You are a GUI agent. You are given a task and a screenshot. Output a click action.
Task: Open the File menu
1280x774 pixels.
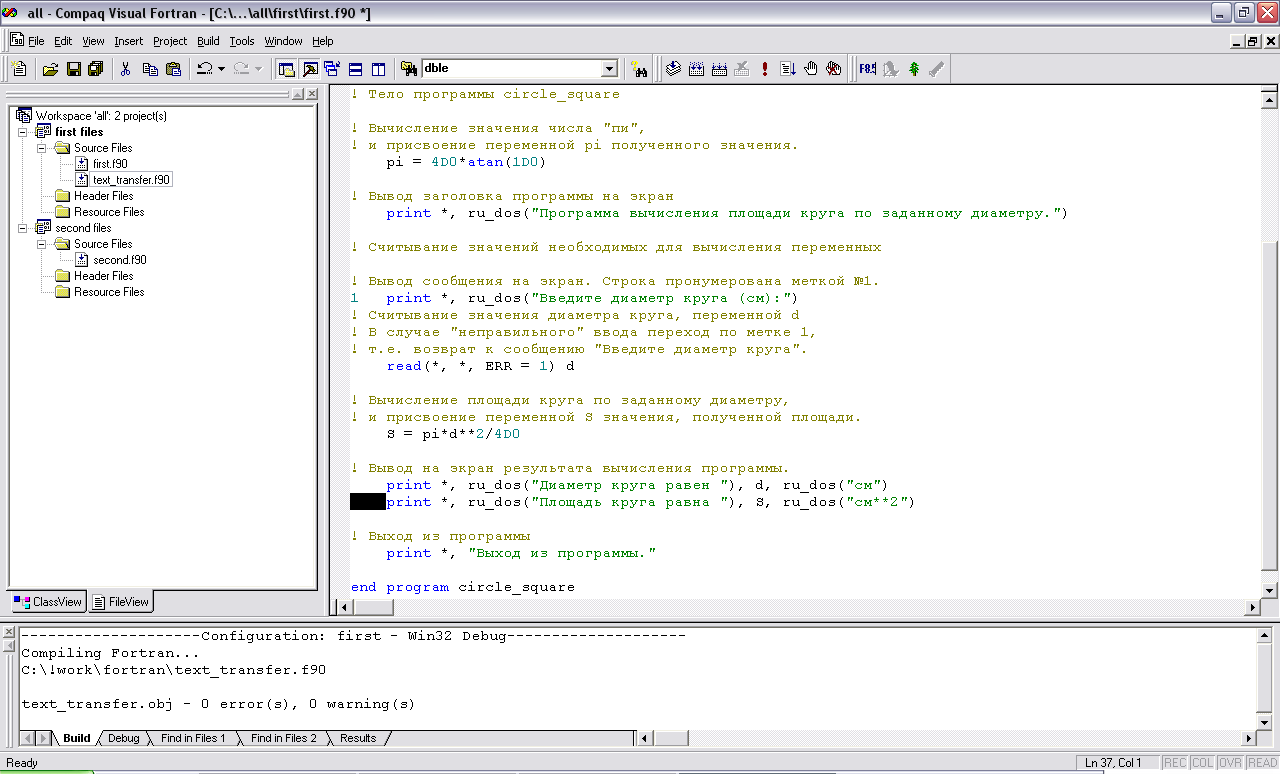coord(36,41)
